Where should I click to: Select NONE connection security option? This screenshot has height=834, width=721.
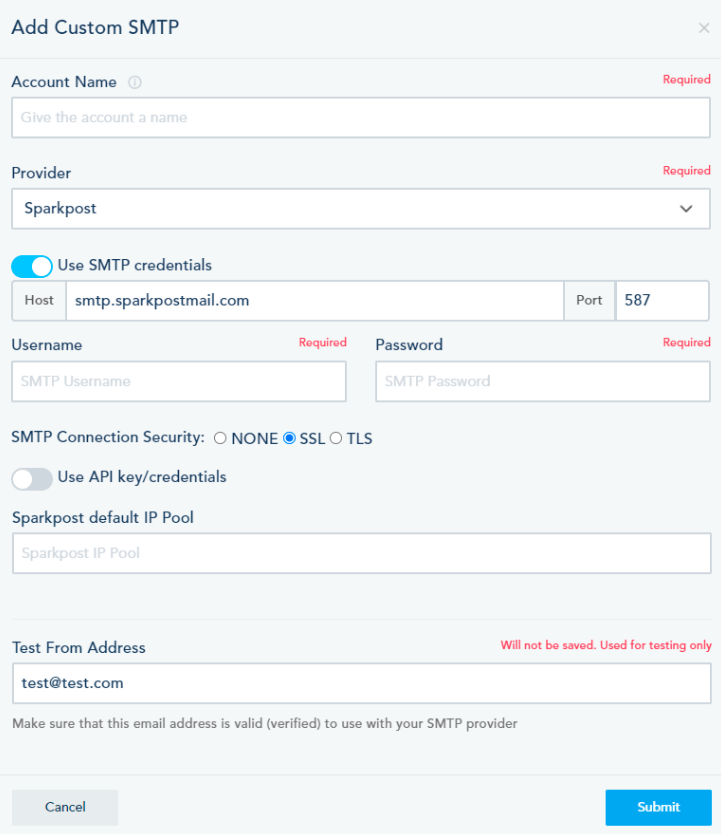pyautogui.click(x=220, y=439)
